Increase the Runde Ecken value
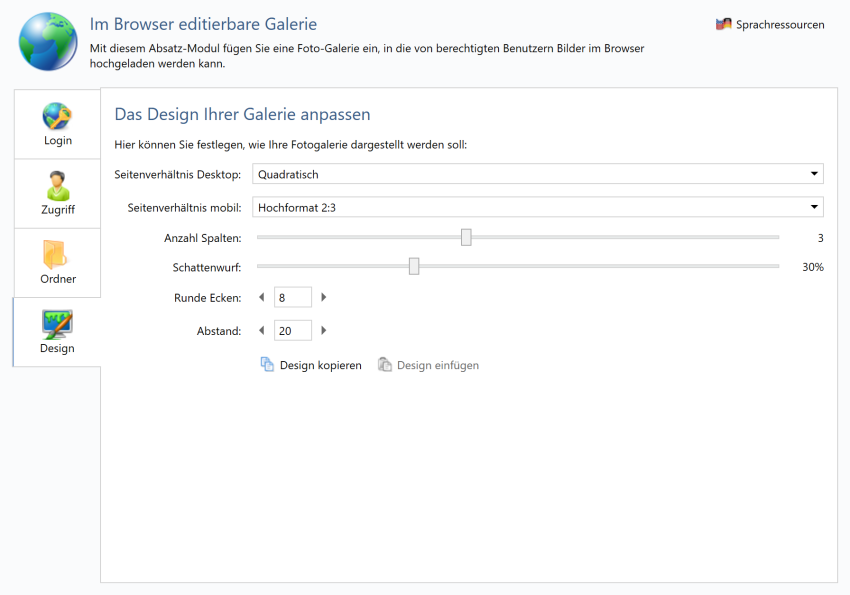The height and width of the screenshot is (595, 850). pyautogui.click(x=323, y=297)
